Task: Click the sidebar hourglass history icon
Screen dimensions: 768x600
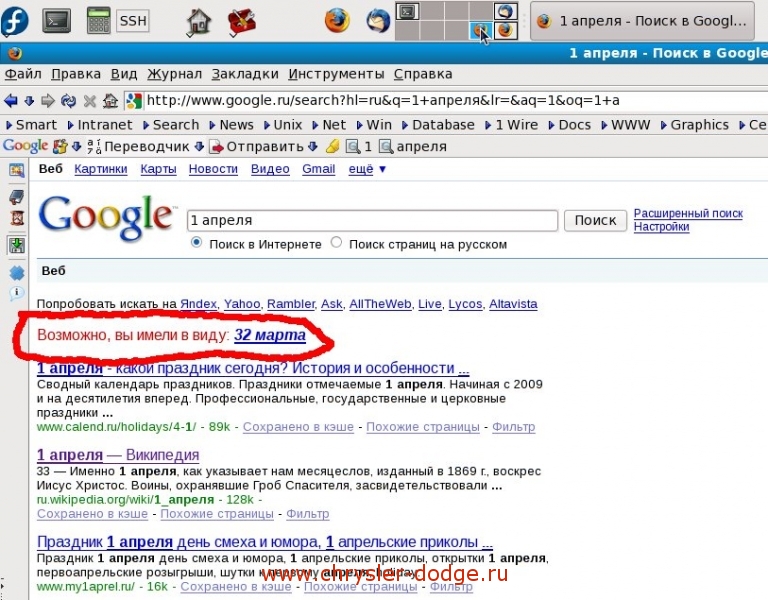Action: click(x=17, y=217)
